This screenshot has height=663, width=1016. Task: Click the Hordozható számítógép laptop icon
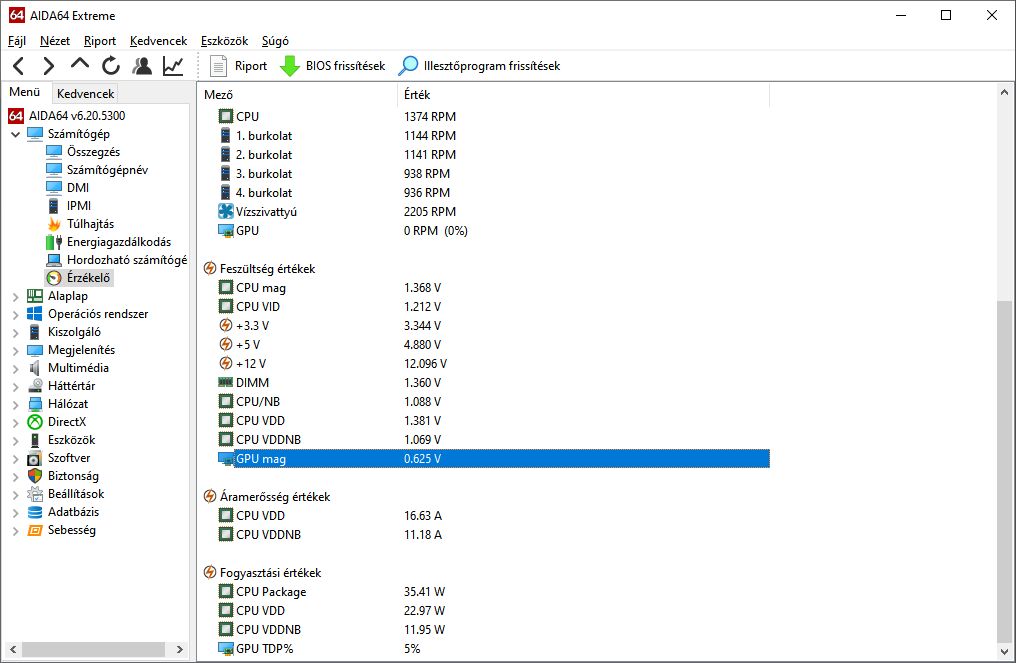click(54, 260)
